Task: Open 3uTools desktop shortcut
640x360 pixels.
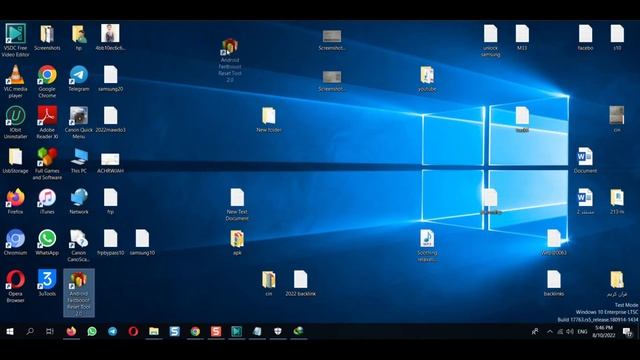Action: (x=47, y=283)
